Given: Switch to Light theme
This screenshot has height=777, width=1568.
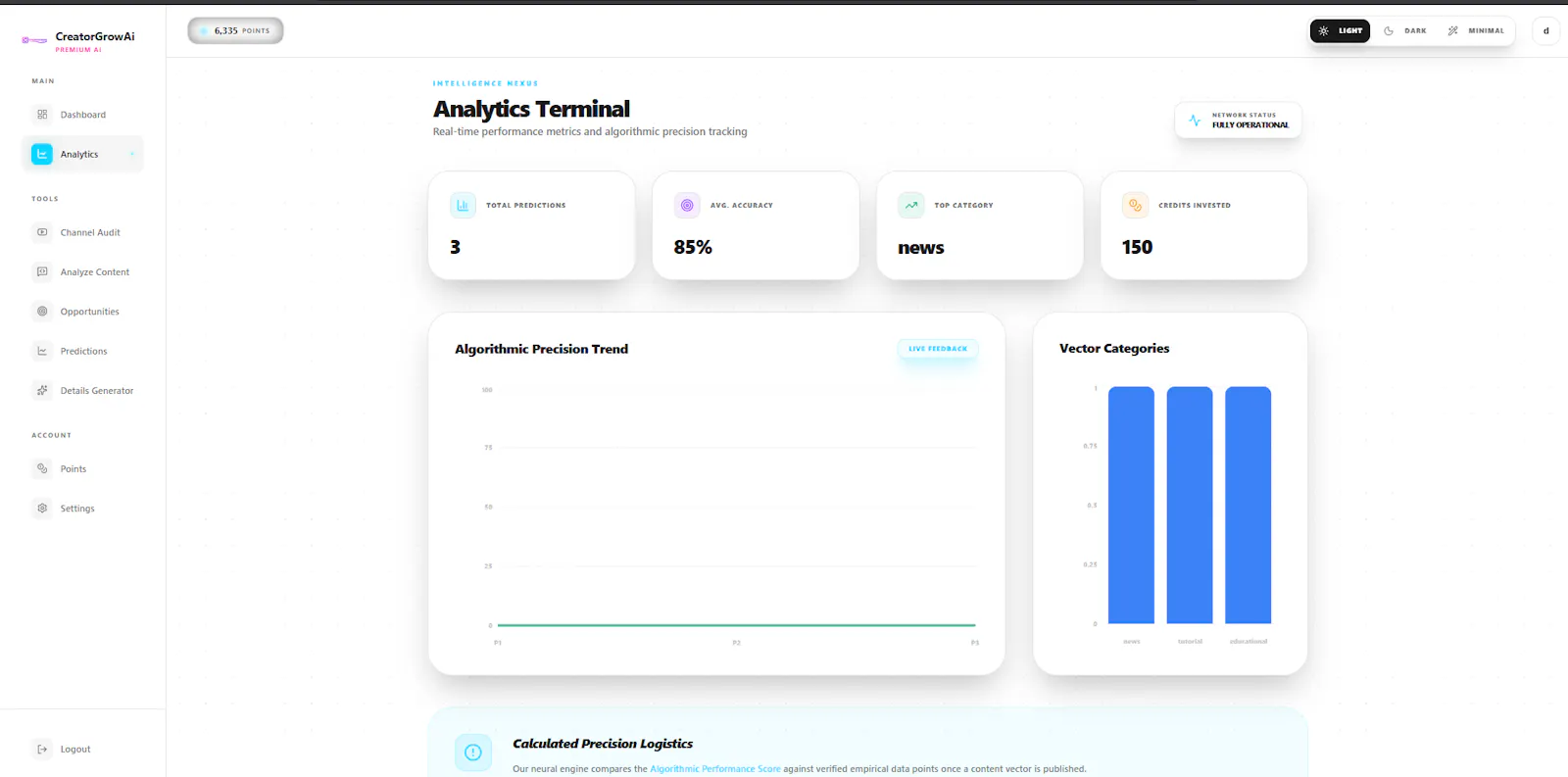Looking at the screenshot, I should click(1340, 30).
